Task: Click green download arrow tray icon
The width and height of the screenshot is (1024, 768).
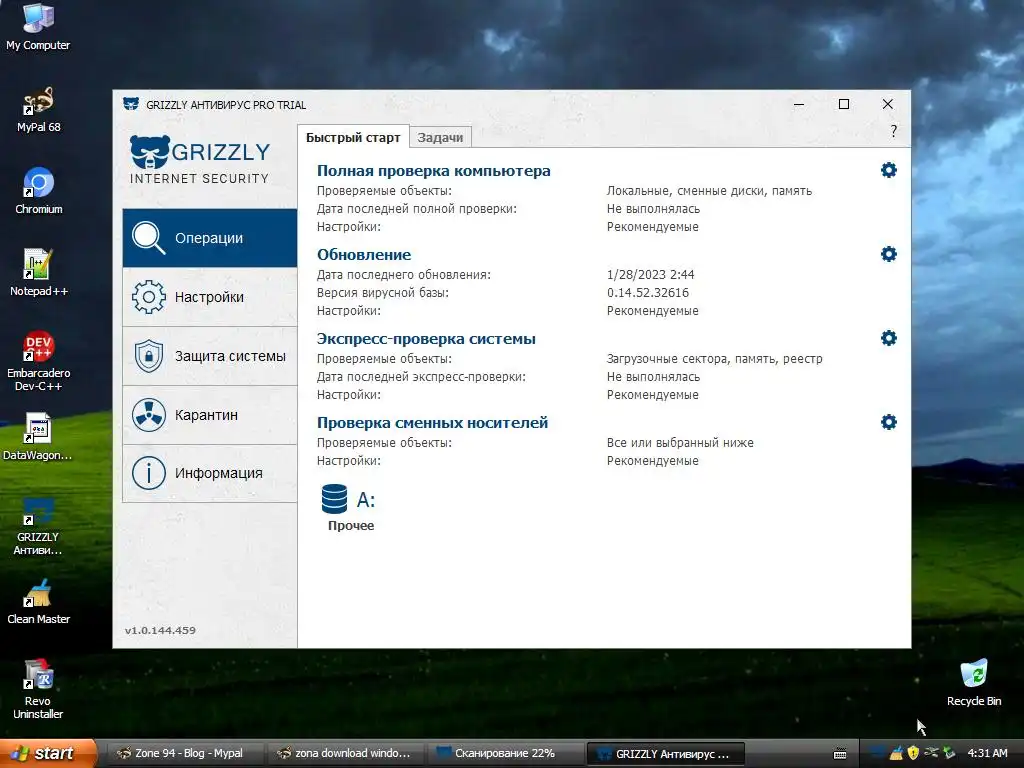Action: point(949,753)
